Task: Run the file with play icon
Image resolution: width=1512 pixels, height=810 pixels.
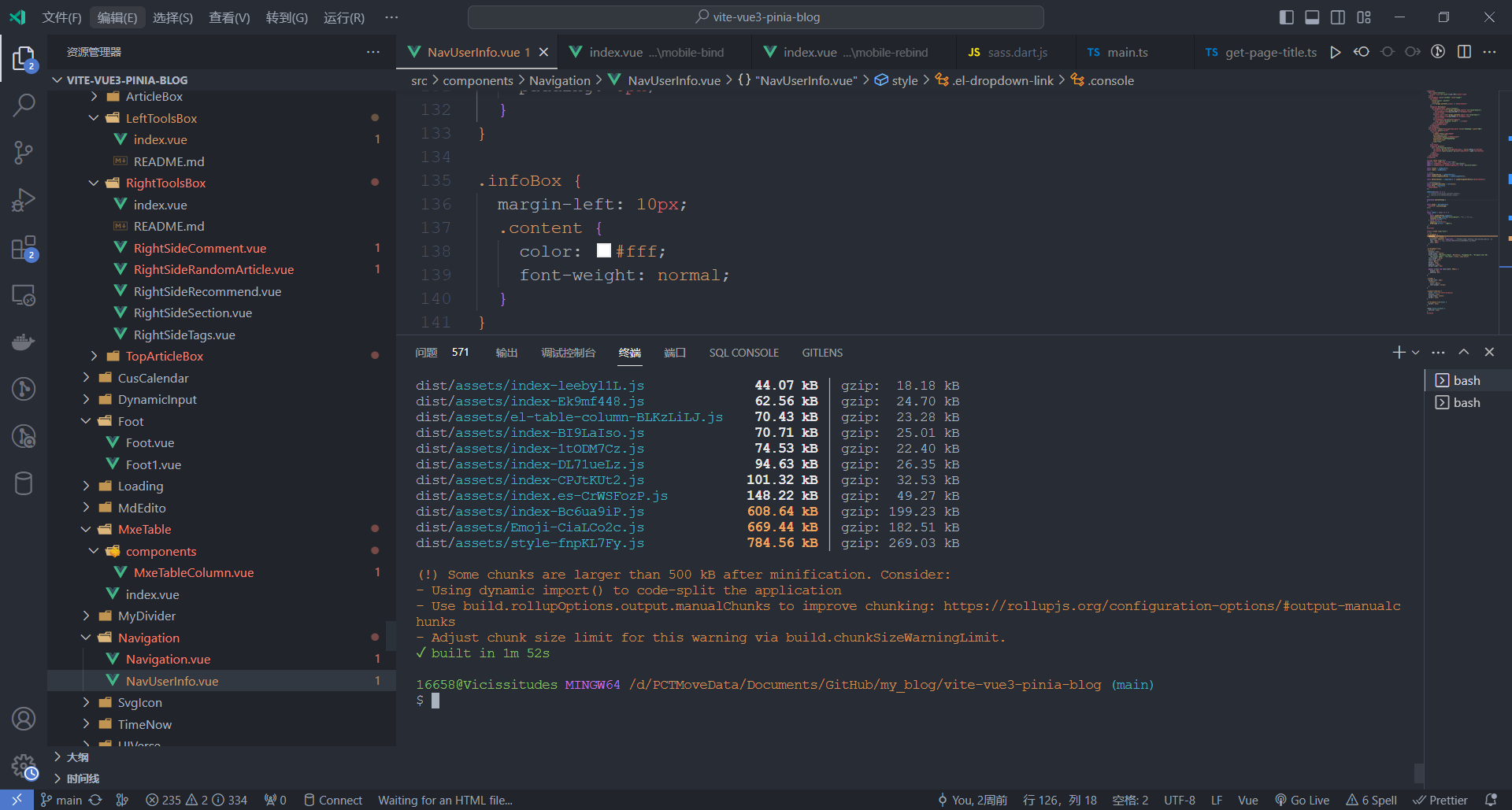Action: click(x=1336, y=52)
